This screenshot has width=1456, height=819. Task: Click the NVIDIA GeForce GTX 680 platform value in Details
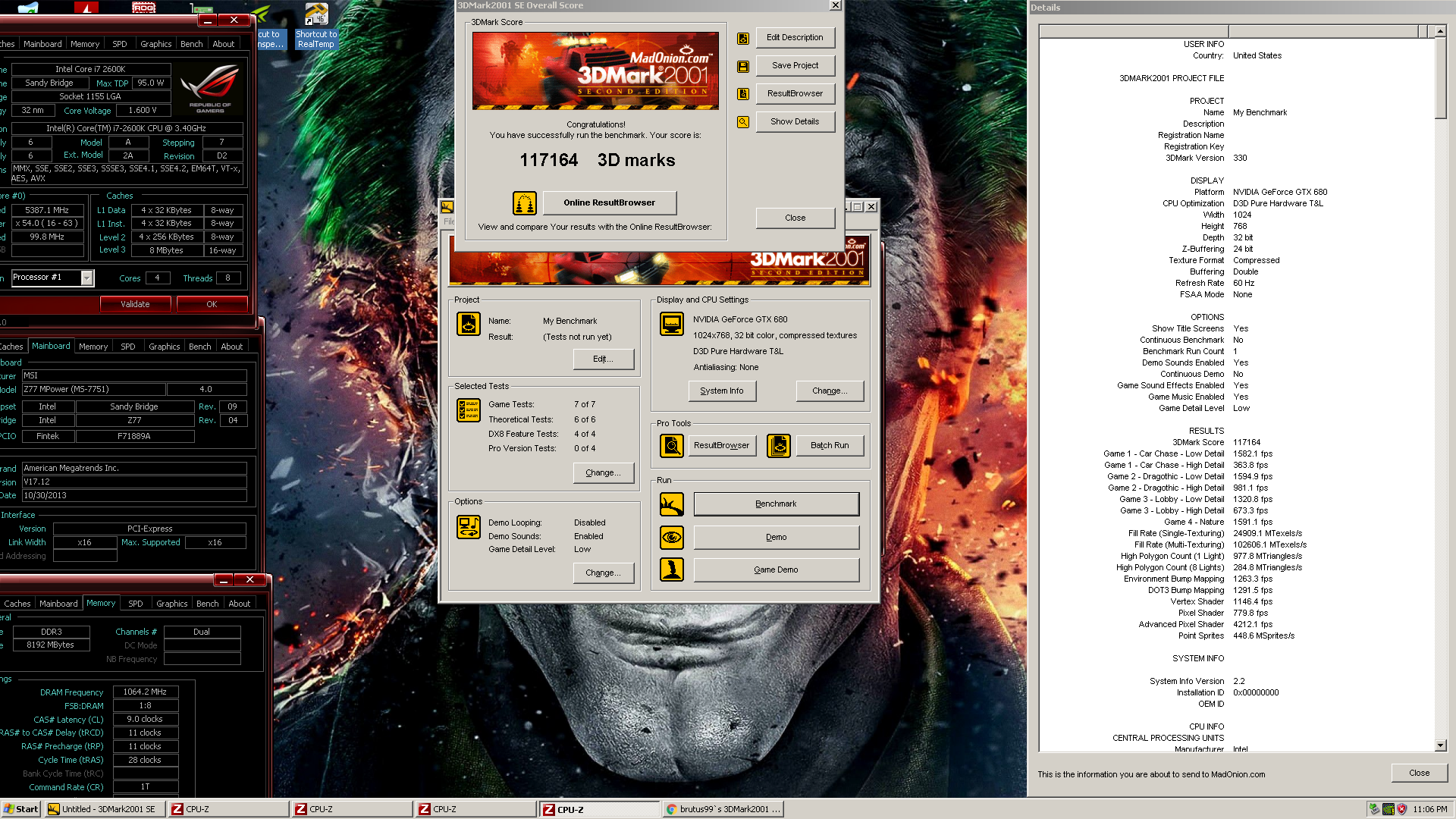(x=1280, y=193)
